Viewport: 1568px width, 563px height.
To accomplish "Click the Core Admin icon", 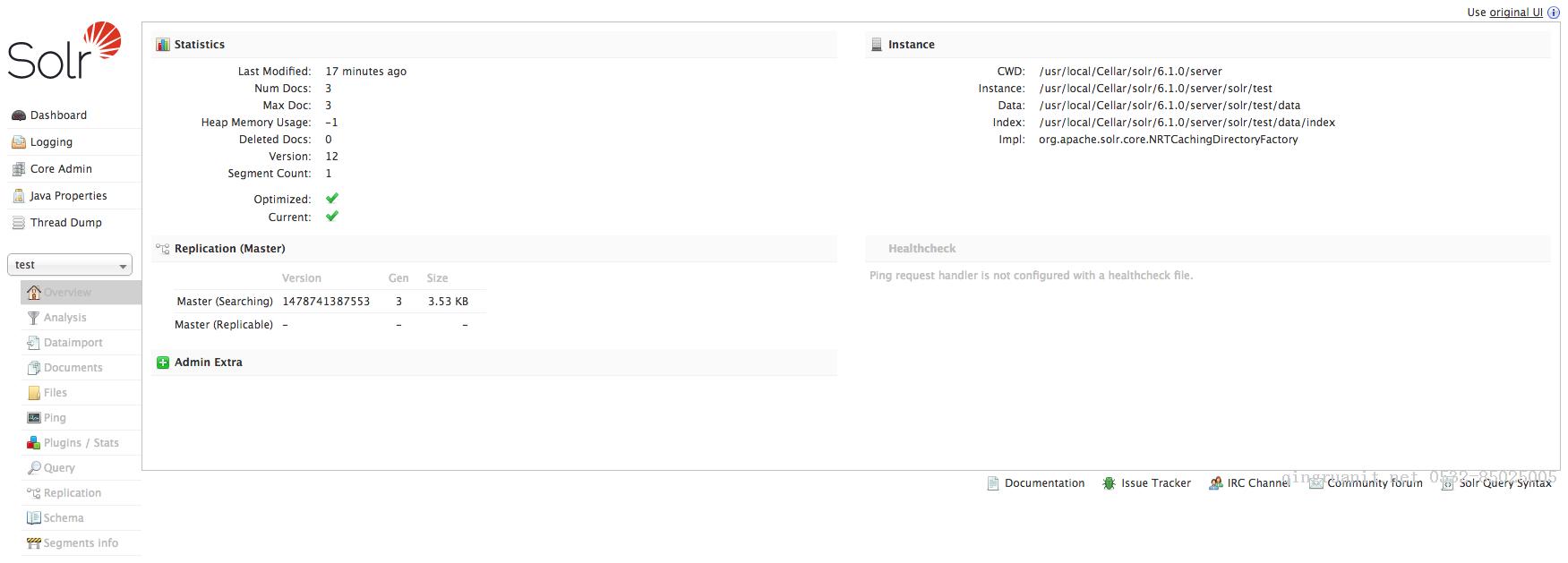I will click(18, 169).
